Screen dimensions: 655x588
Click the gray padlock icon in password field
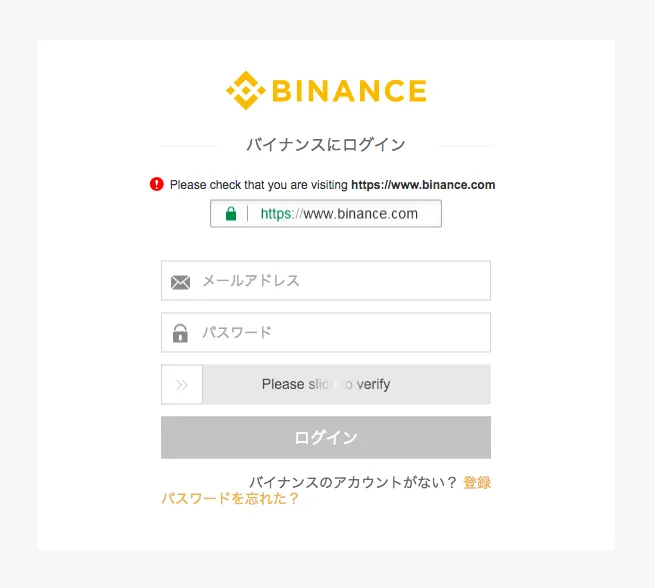[x=180, y=333]
